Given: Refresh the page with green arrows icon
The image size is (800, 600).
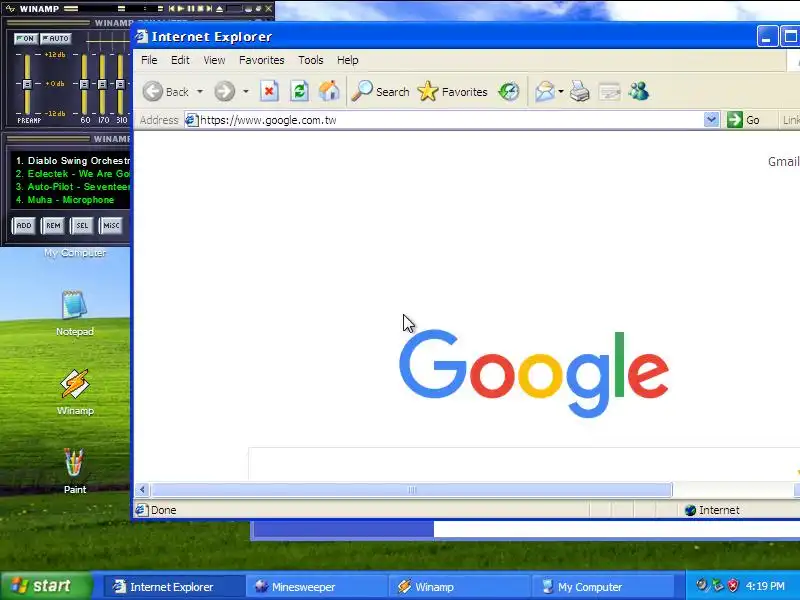Looking at the screenshot, I should (x=299, y=92).
